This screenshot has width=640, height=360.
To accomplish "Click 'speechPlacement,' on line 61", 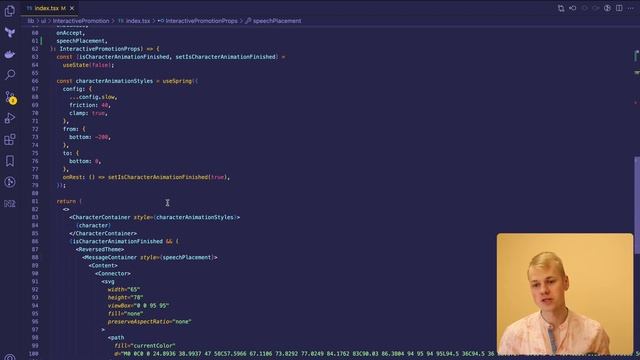I will click(x=82, y=41).
